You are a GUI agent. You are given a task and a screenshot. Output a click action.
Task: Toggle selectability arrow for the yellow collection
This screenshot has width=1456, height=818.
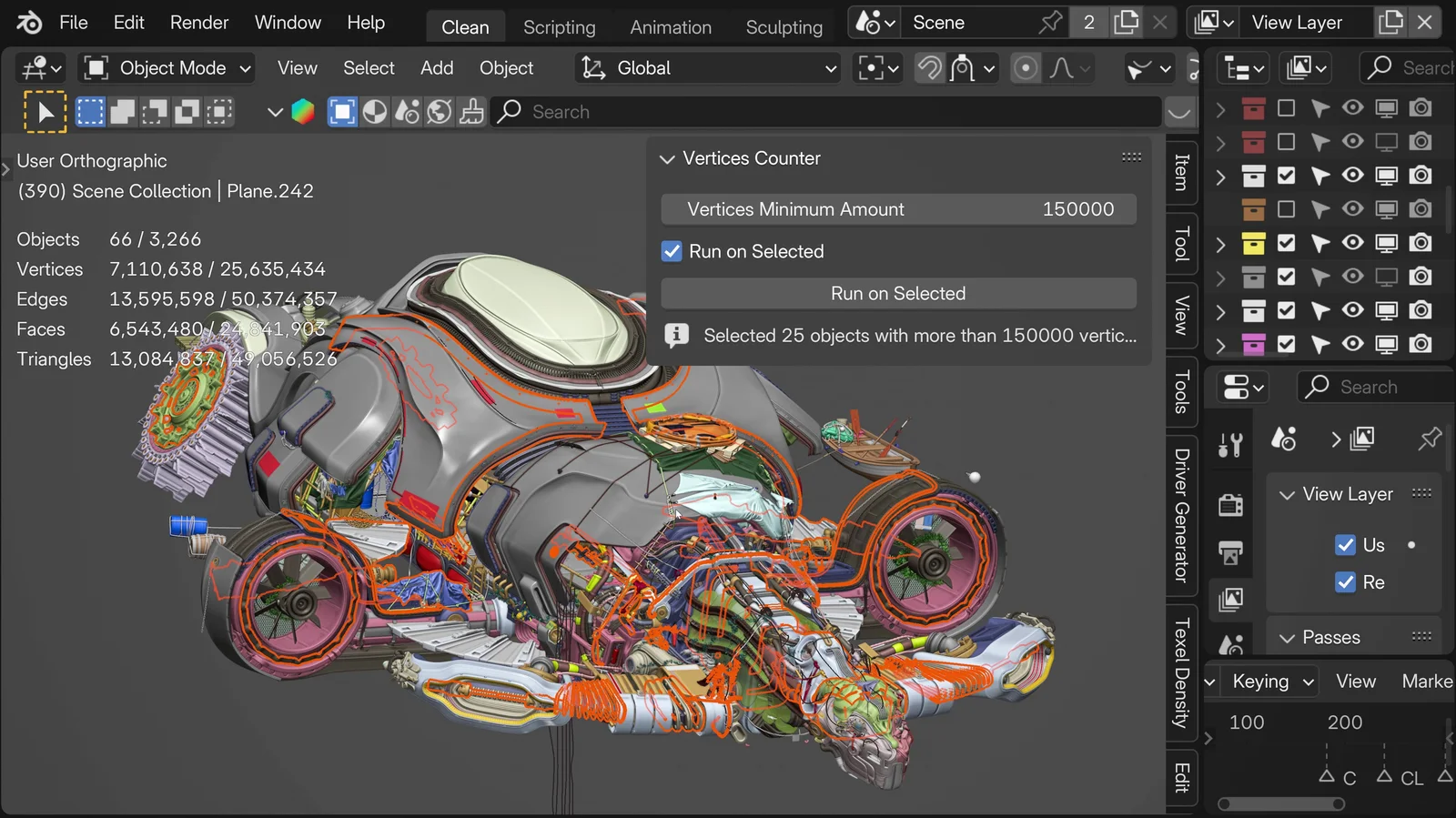pyautogui.click(x=1319, y=243)
